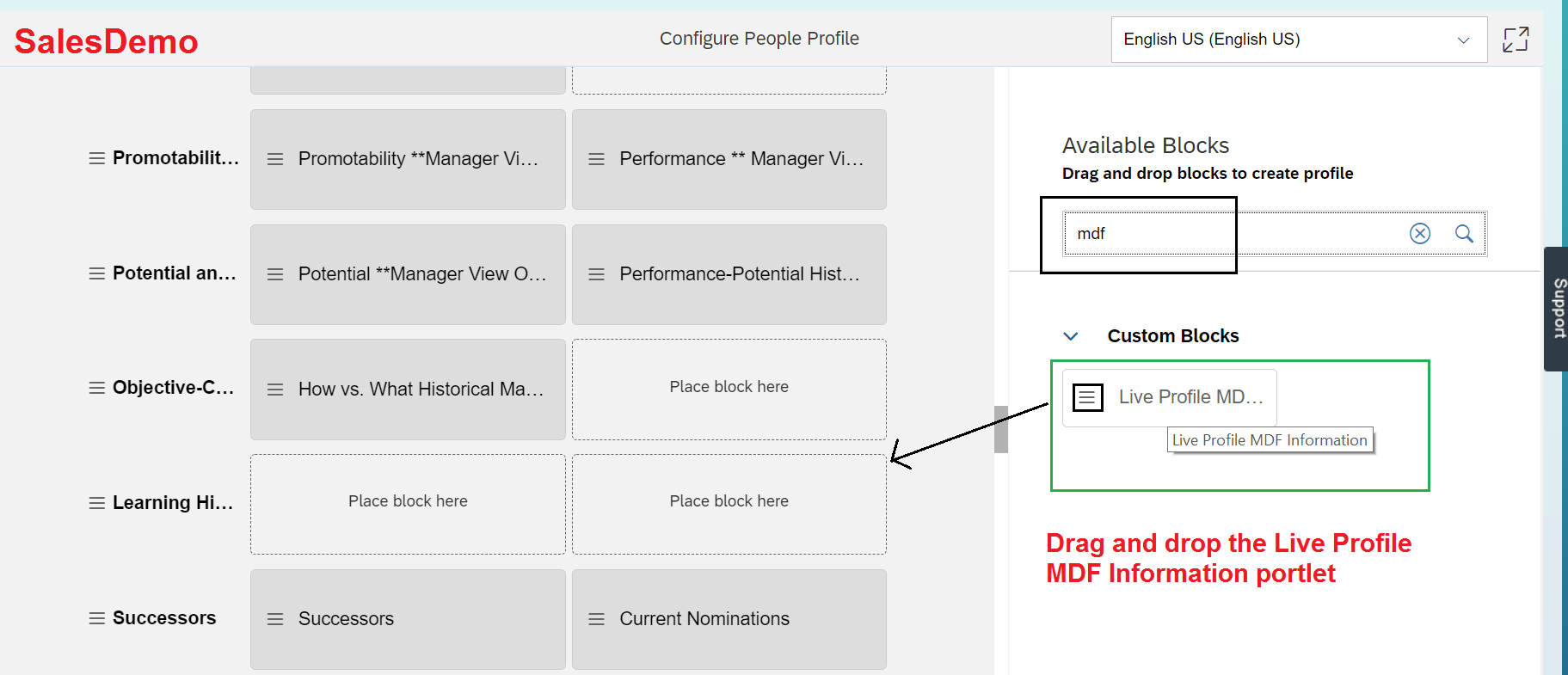This screenshot has width=1568, height=675.
Task: Click the Objective-C… section title
Action: (173, 388)
